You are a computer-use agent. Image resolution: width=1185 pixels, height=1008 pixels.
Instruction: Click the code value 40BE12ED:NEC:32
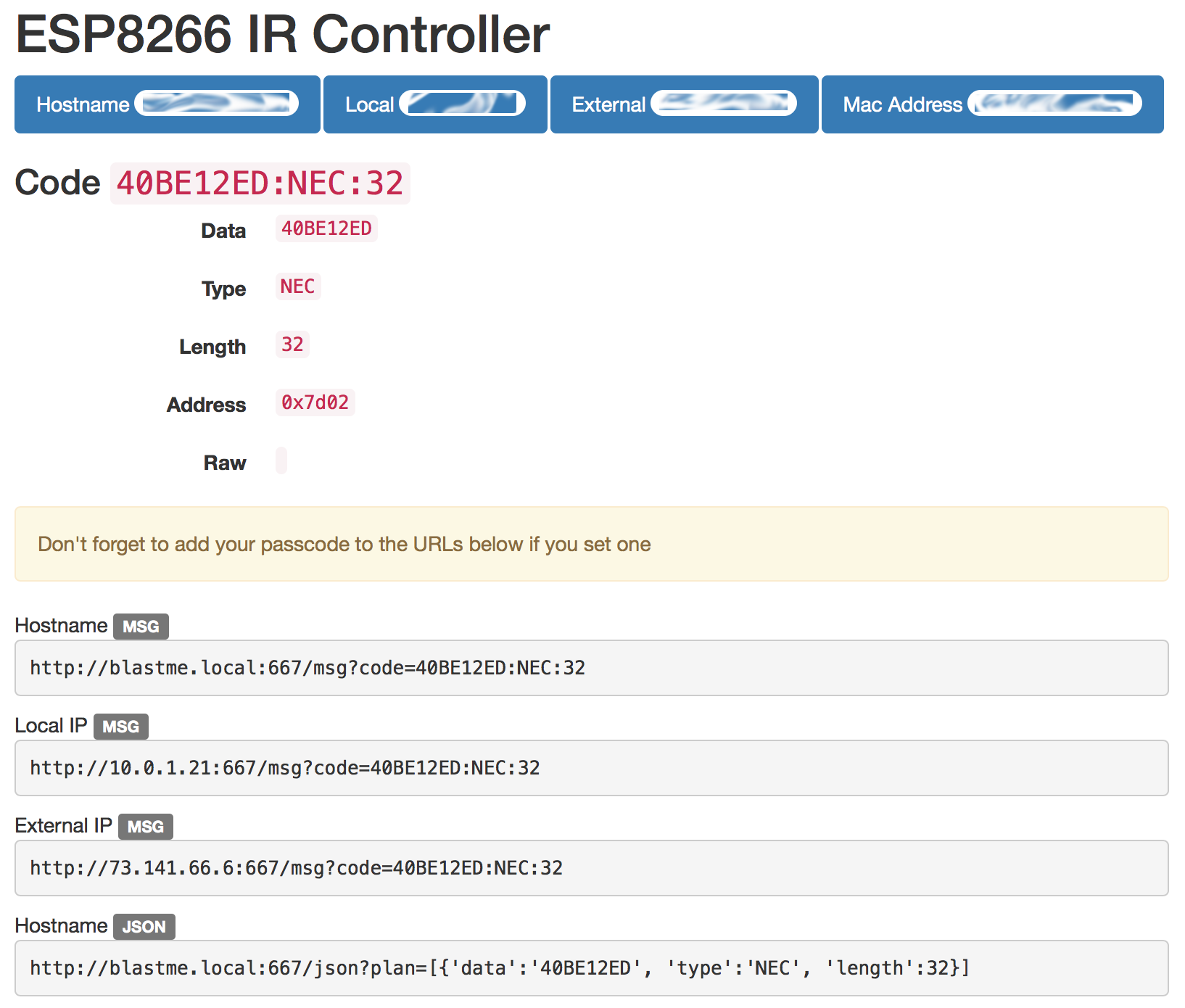pos(260,183)
